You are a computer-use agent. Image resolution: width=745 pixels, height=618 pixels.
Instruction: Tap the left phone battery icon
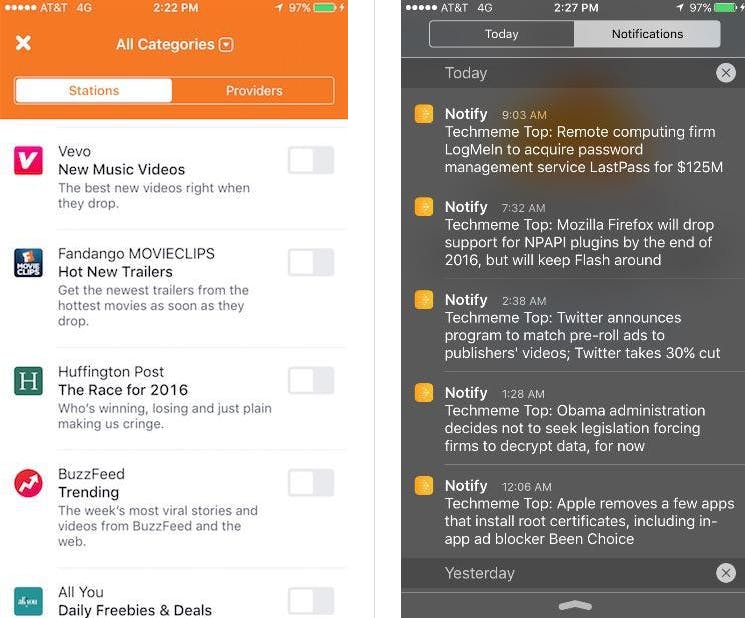tap(325, 8)
